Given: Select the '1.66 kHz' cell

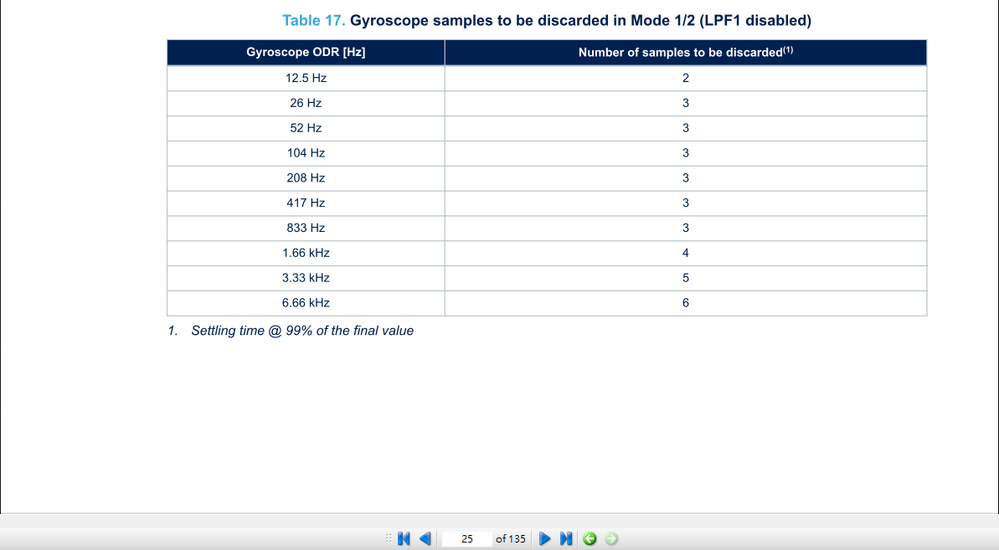Looking at the screenshot, I should 306,252.
